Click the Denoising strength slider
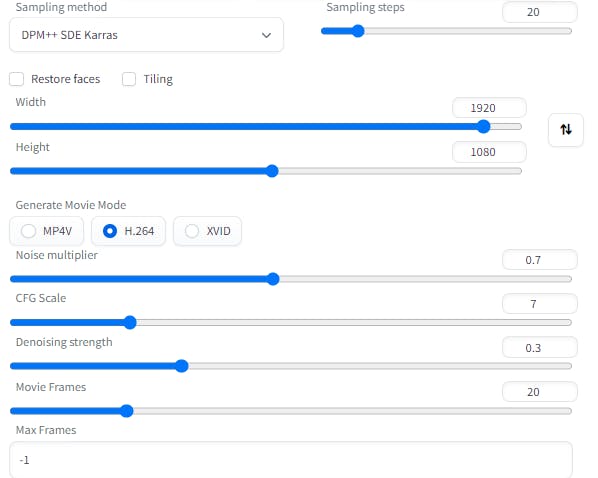The width and height of the screenshot is (598, 478). pos(291,366)
